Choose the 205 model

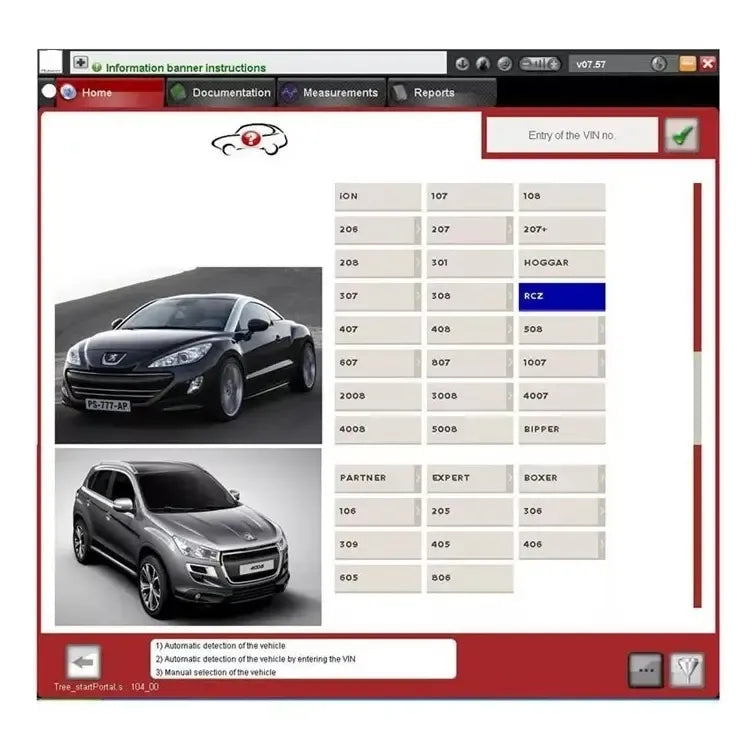[470, 511]
